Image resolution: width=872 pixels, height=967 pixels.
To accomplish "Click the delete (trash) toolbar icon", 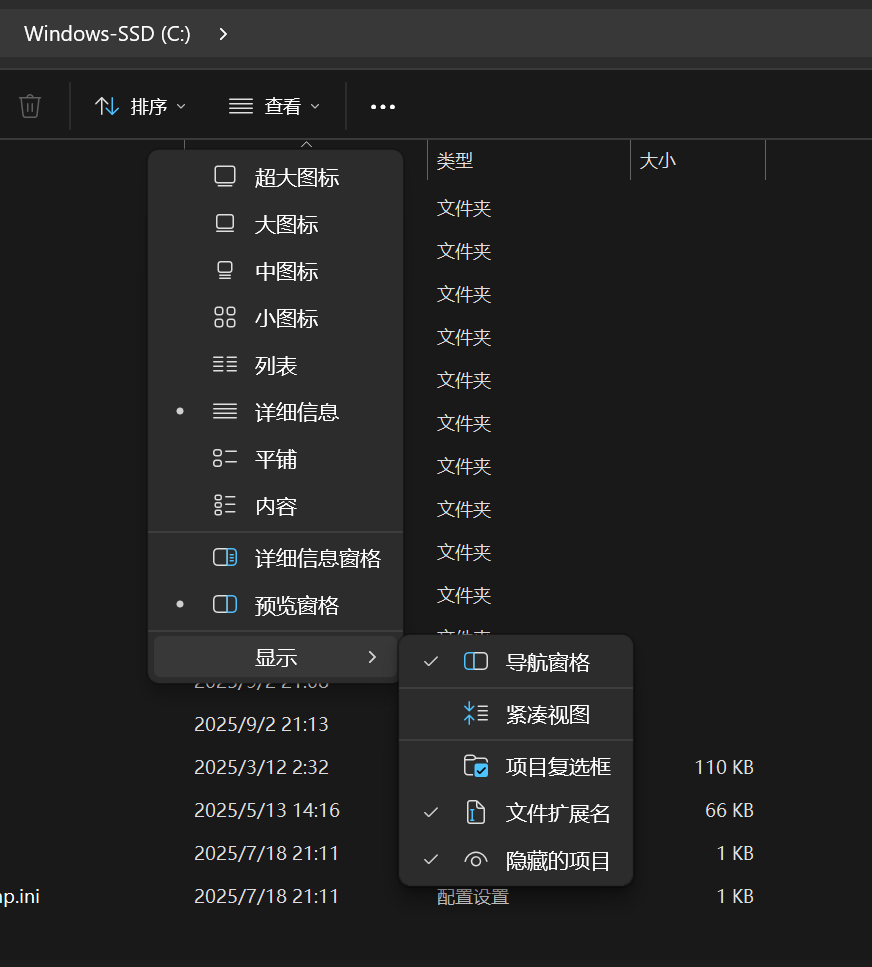I will pos(29,106).
